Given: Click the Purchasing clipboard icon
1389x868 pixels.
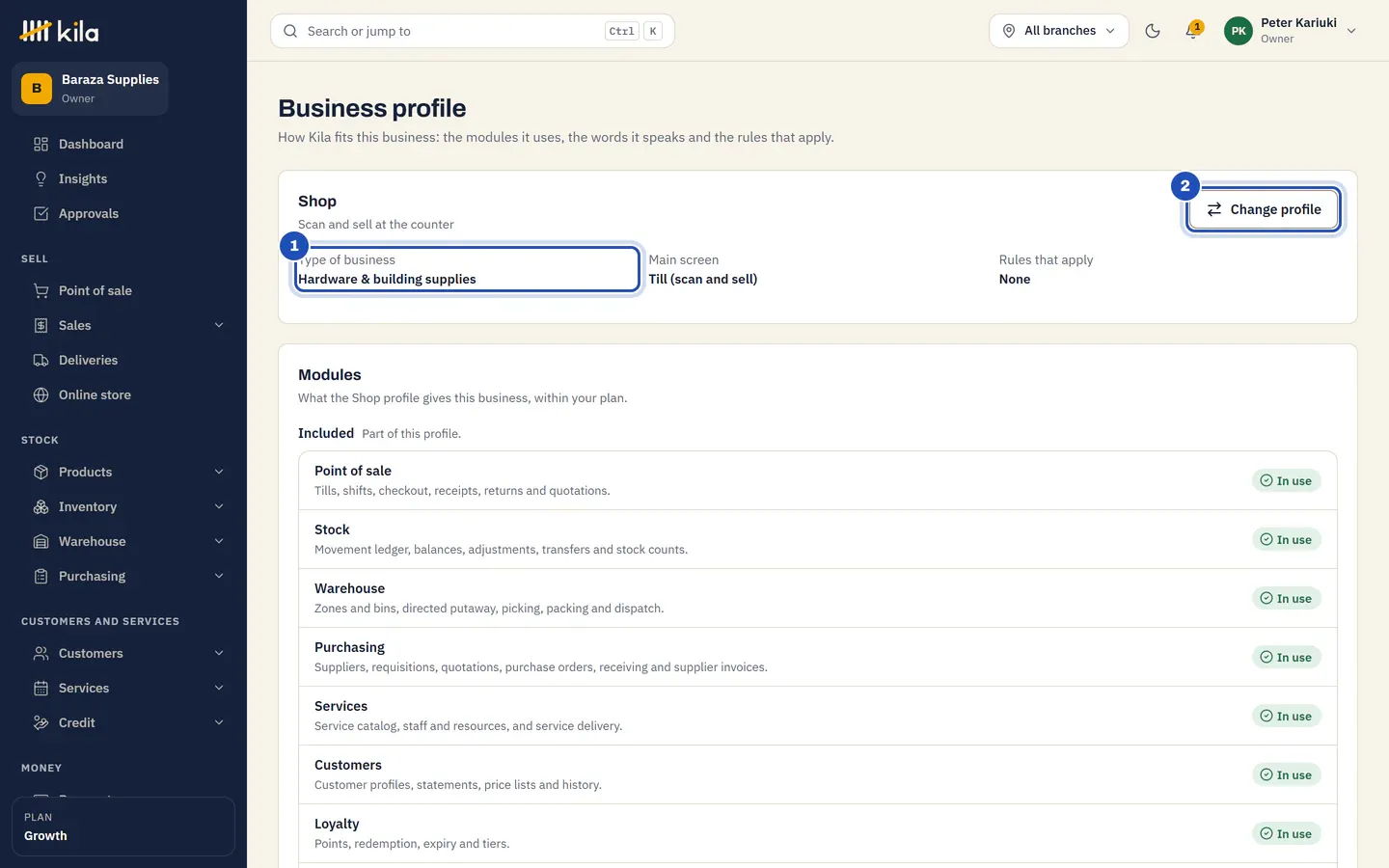Looking at the screenshot, I should [x=41, y=576].
